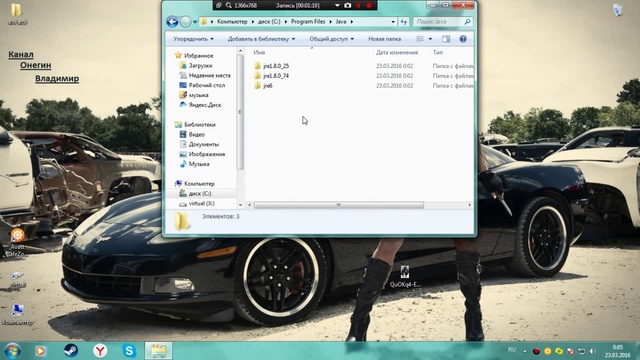The image size is (640, 360).
Task: Sort by Дата изменения column header
Action: pyautogui.click(x=397, y=53)
